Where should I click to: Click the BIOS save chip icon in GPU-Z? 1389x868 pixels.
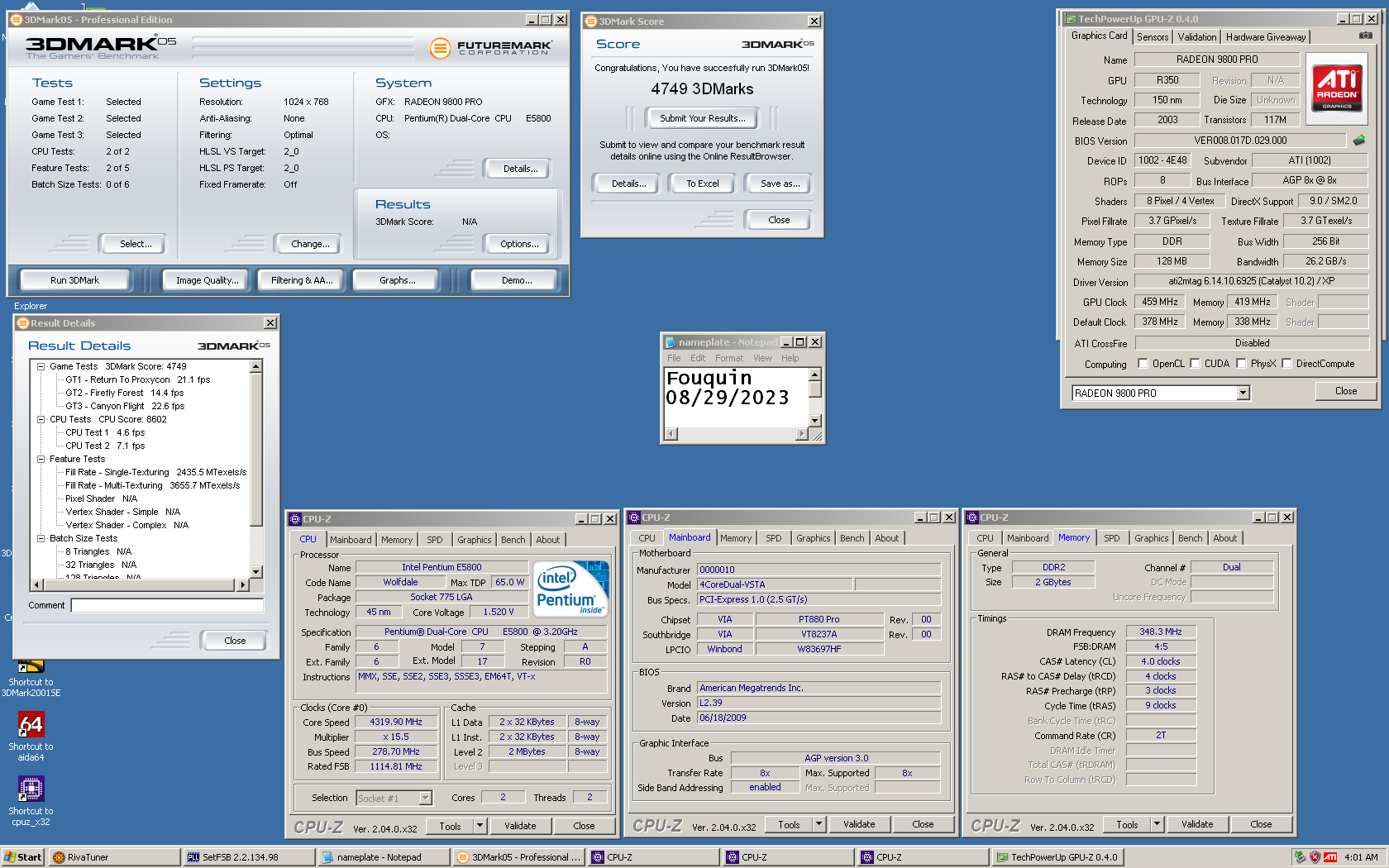coord(1358,141)
